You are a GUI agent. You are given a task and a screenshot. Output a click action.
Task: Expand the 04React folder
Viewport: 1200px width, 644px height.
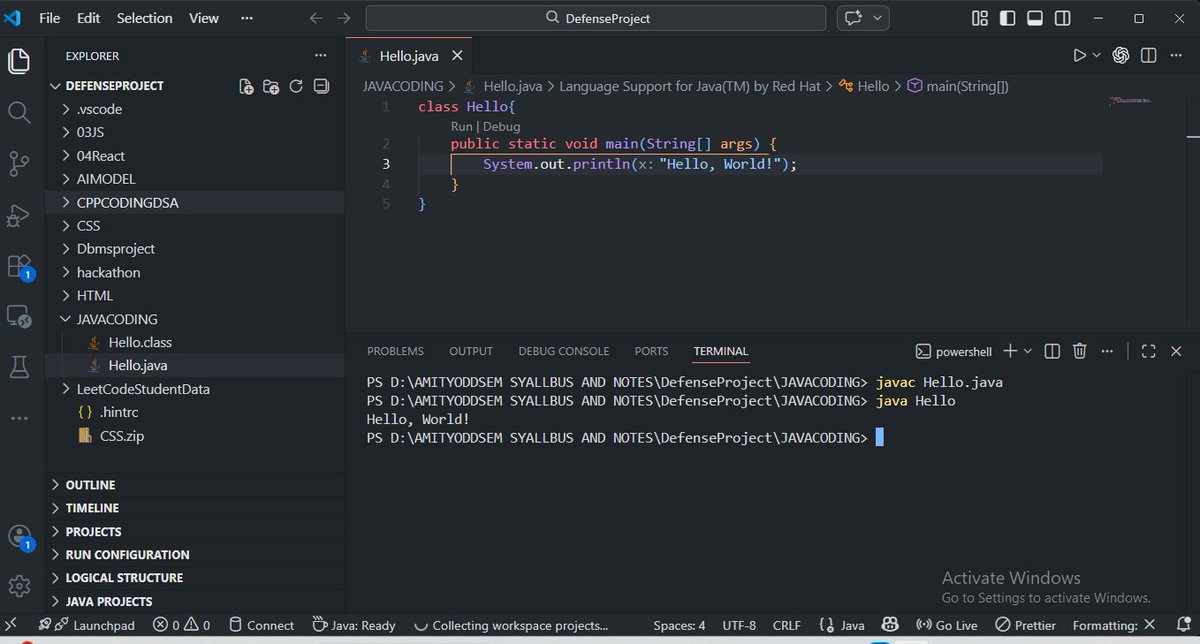195,156
